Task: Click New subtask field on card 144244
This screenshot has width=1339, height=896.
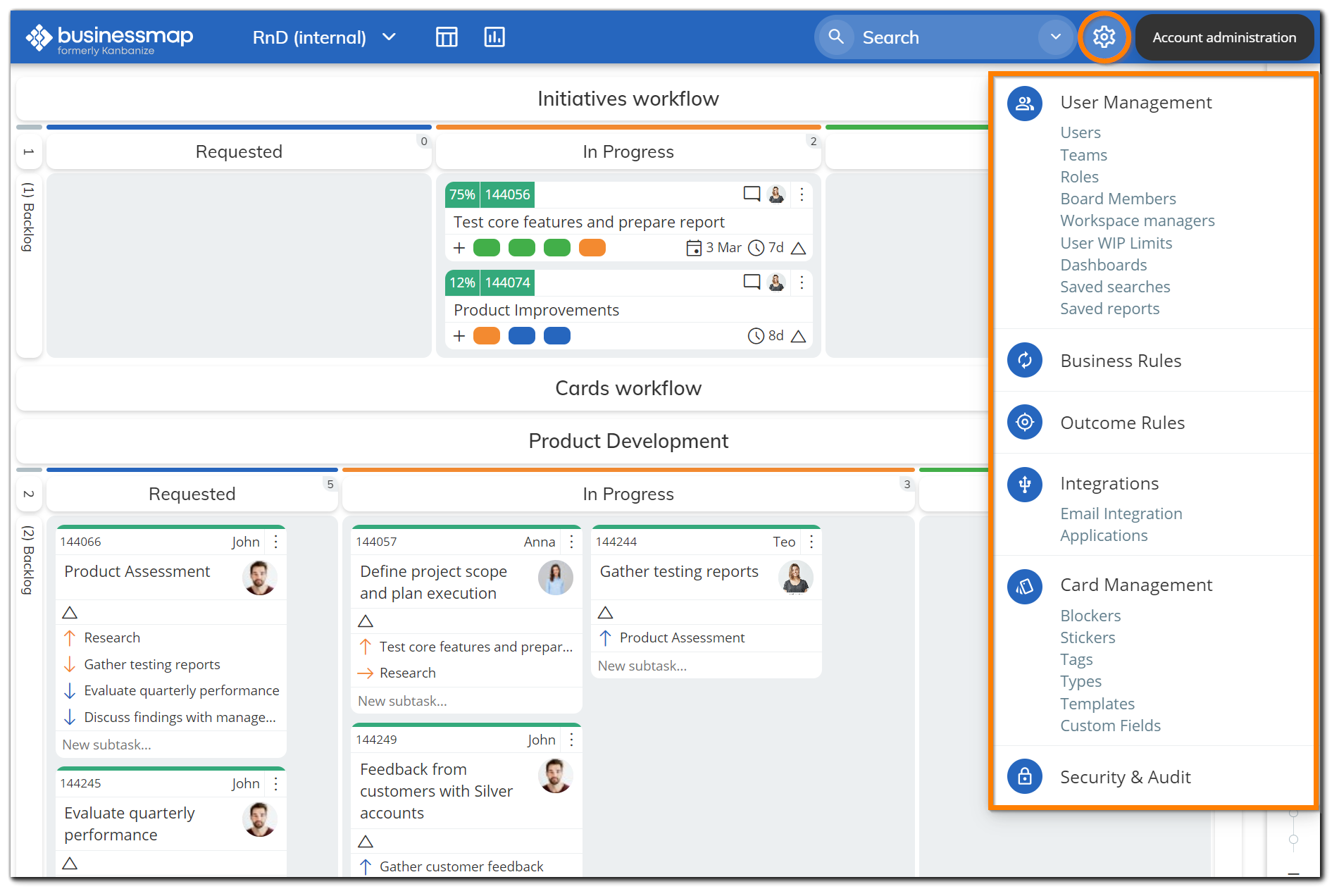Action: point(706,666)
